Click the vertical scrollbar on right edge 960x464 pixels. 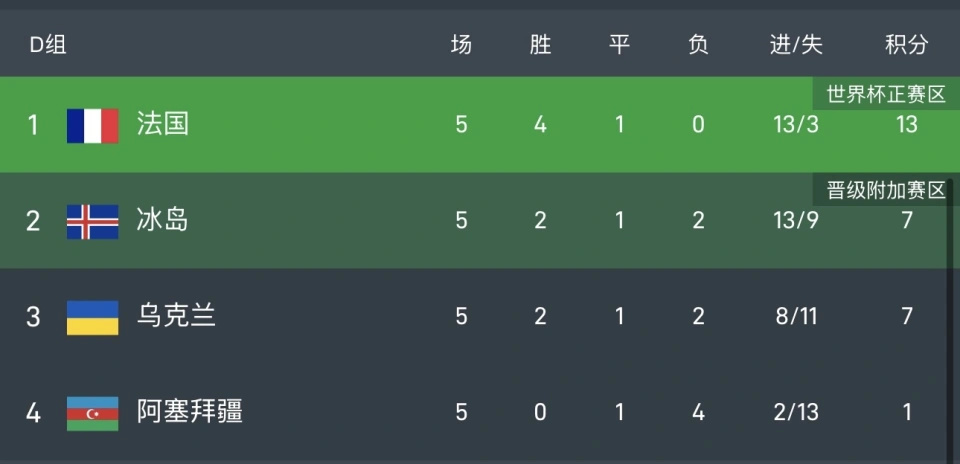tap(951, 320)
